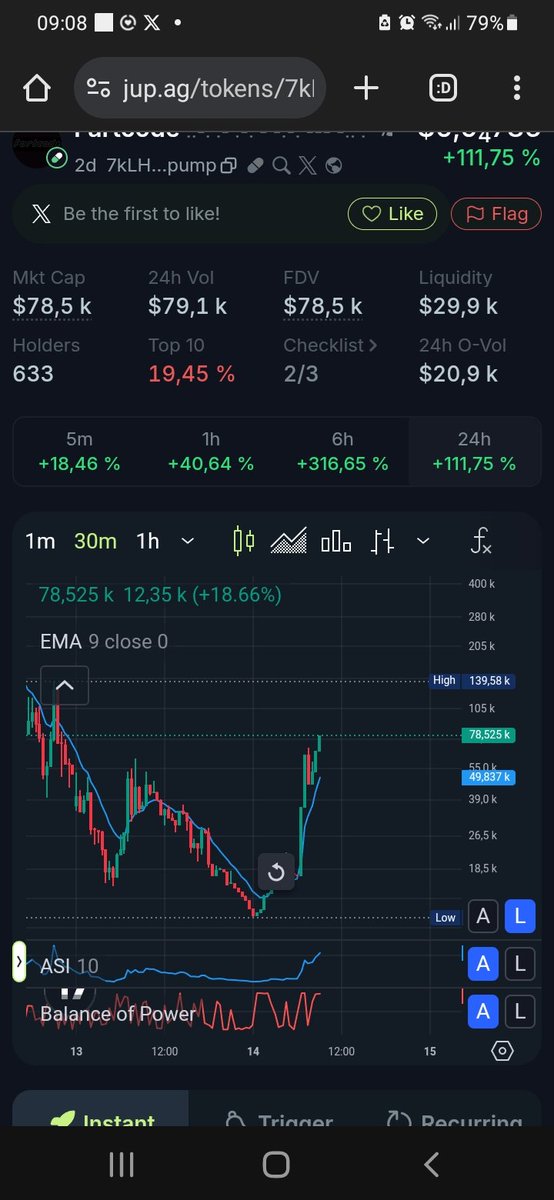Toggle log scale L on main chart

[519, 915]
